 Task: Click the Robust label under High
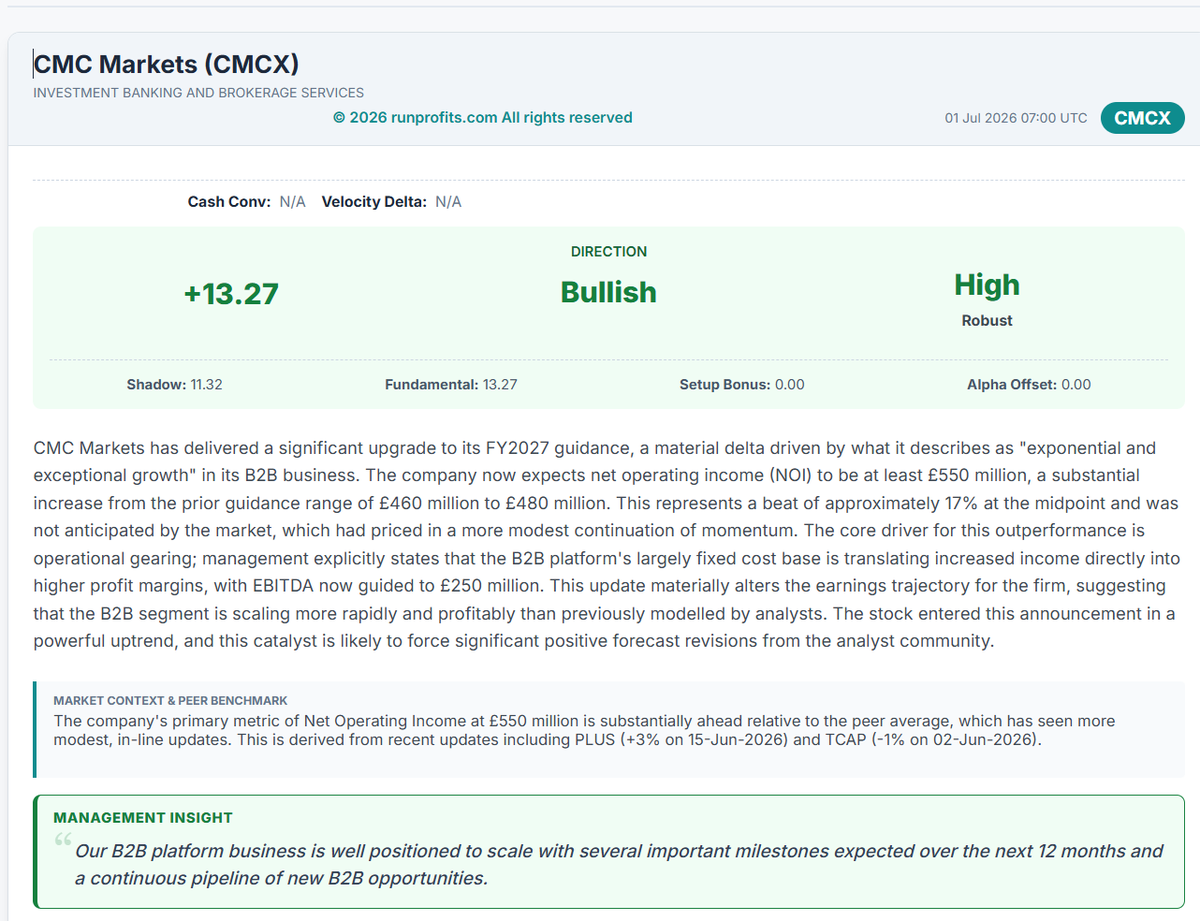coord(987,321)
